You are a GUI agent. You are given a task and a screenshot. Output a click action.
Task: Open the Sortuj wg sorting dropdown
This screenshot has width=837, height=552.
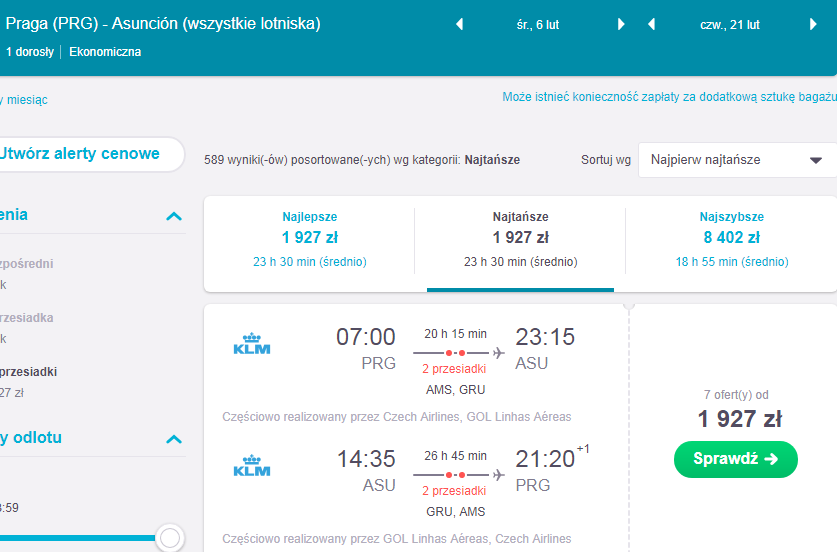737,160
